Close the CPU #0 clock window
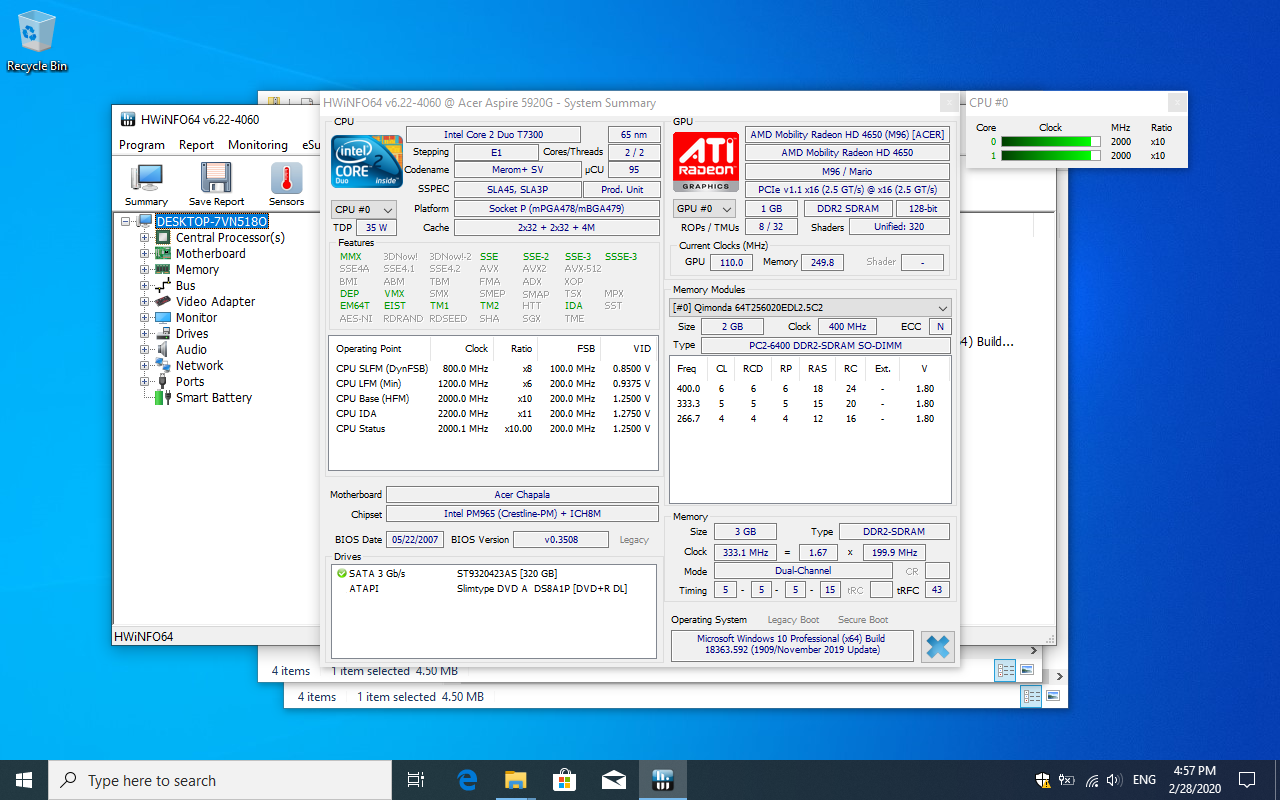This screenshot has width=1280, height=800. tap(1178, 102)
